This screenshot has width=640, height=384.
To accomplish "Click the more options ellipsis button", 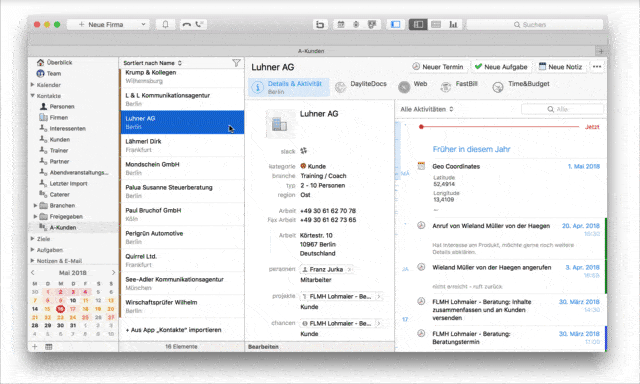I will (x=597, y=67).
